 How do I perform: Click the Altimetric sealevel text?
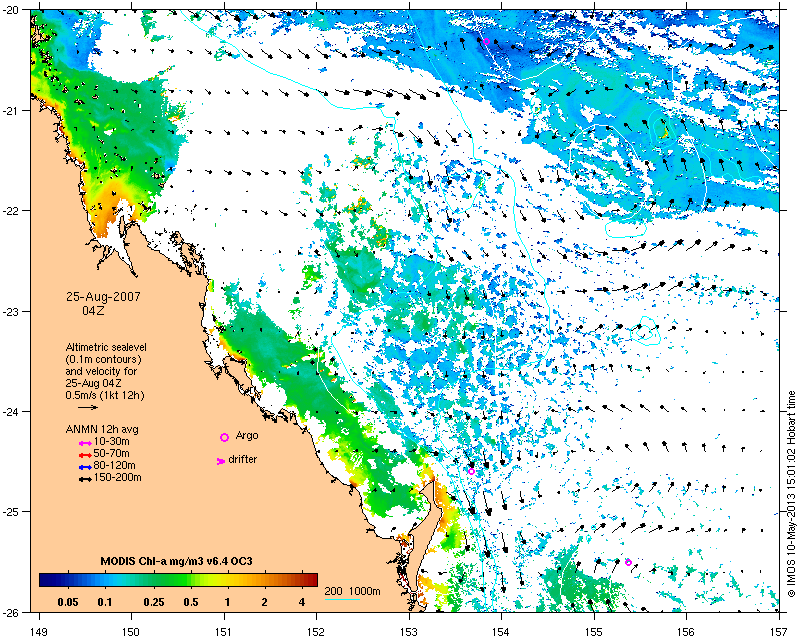tap(106, 347)
